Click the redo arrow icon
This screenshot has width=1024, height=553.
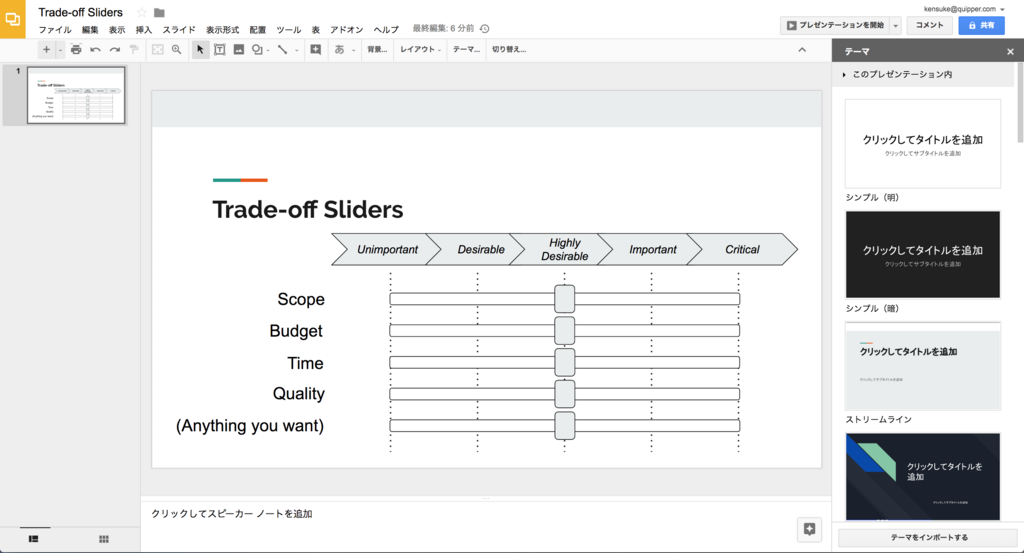point(115,50)
